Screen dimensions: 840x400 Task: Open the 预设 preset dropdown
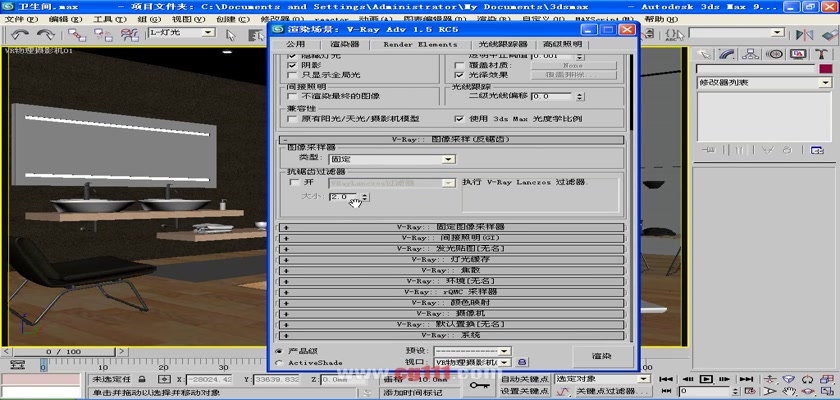[x=471, y=351]
